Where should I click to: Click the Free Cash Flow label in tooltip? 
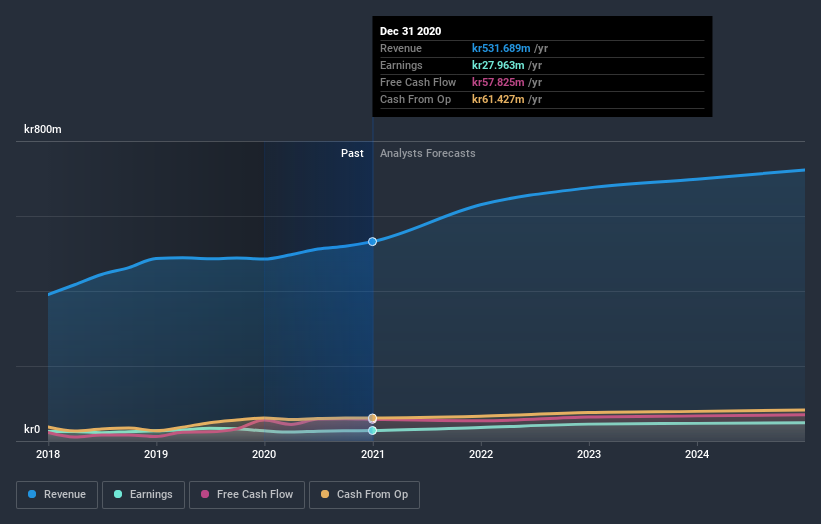click(x=418, y=82)
